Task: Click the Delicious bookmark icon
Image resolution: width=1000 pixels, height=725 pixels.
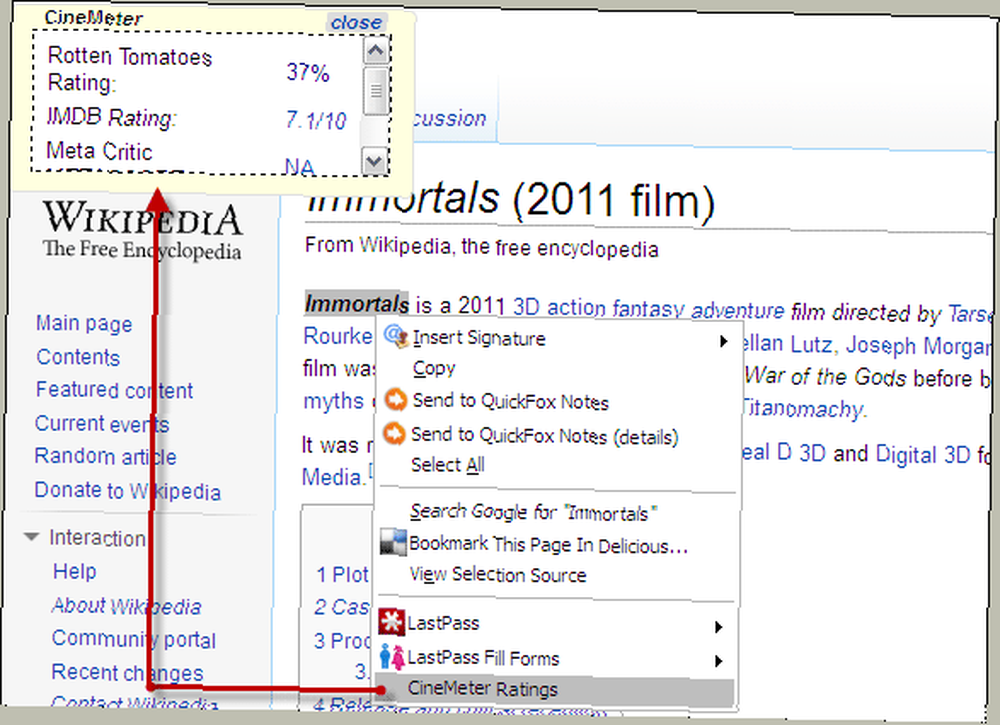Action: click(x=393, y=543)
